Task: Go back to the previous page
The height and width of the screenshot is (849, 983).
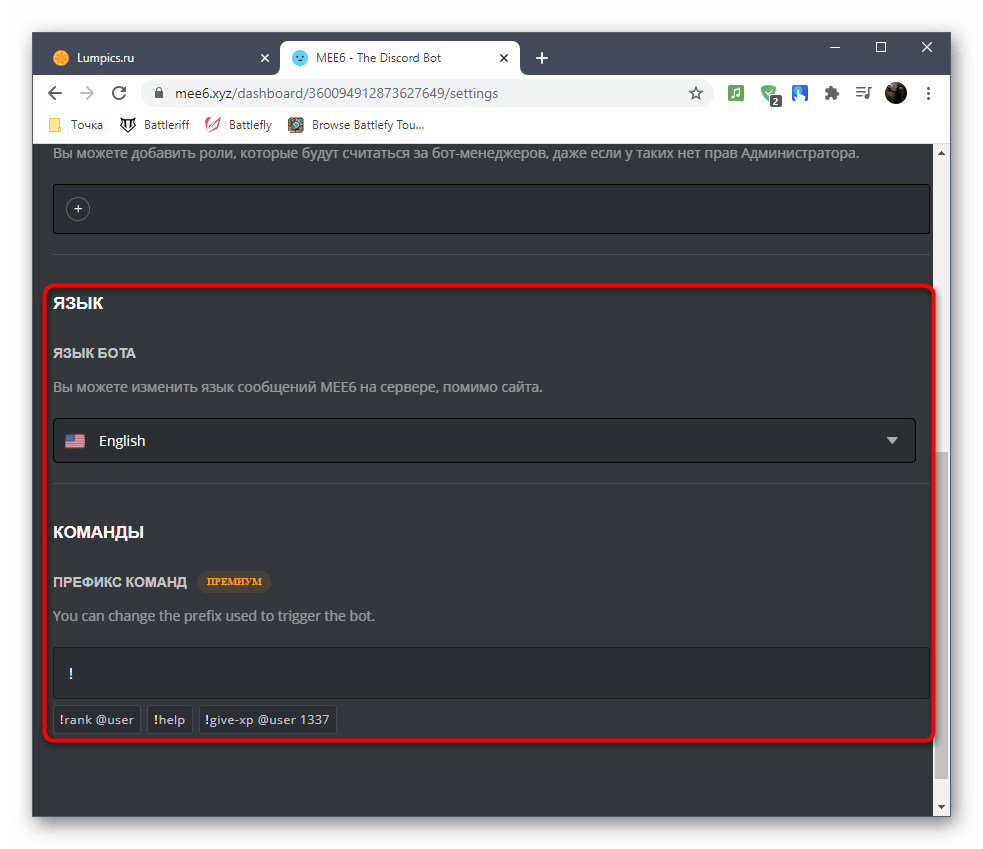Action: 55,93
